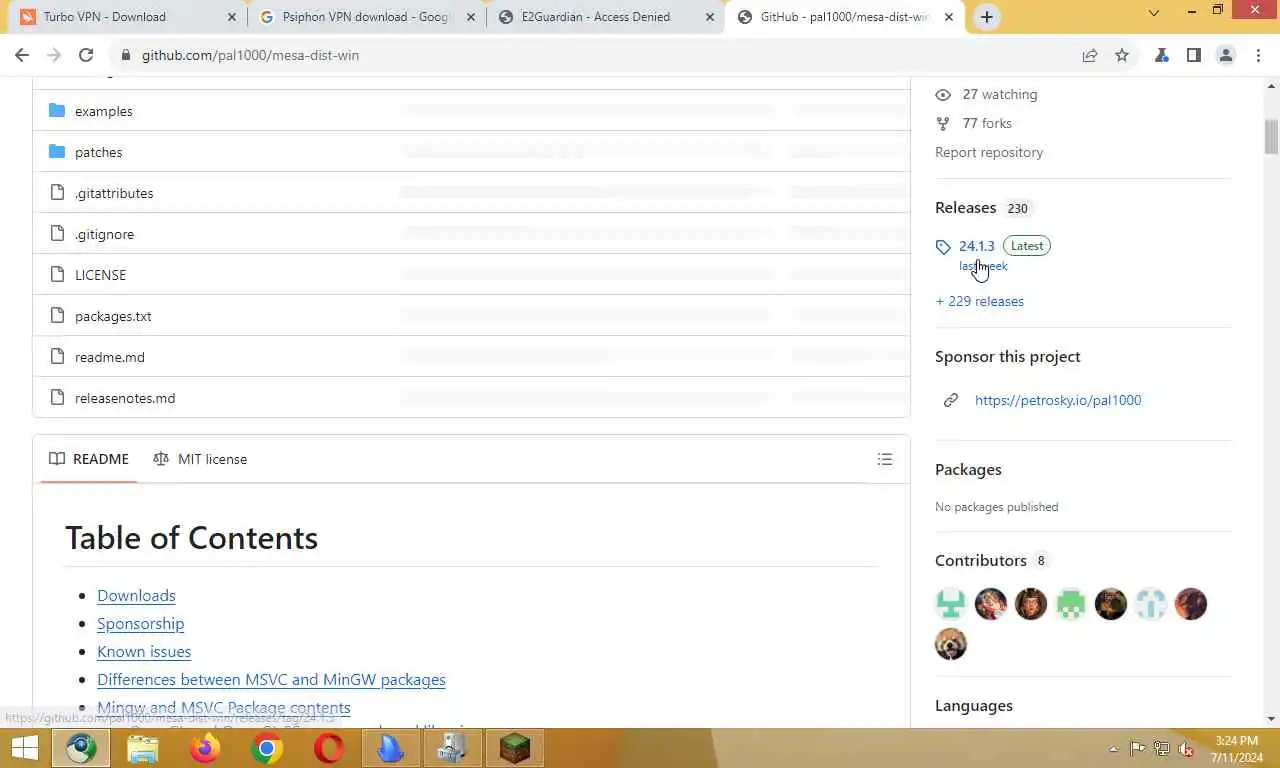Open the taskbar clock showing 3:24 PM
The width and height of the screenshot is (1280, 768).
tap(1237, 749)
